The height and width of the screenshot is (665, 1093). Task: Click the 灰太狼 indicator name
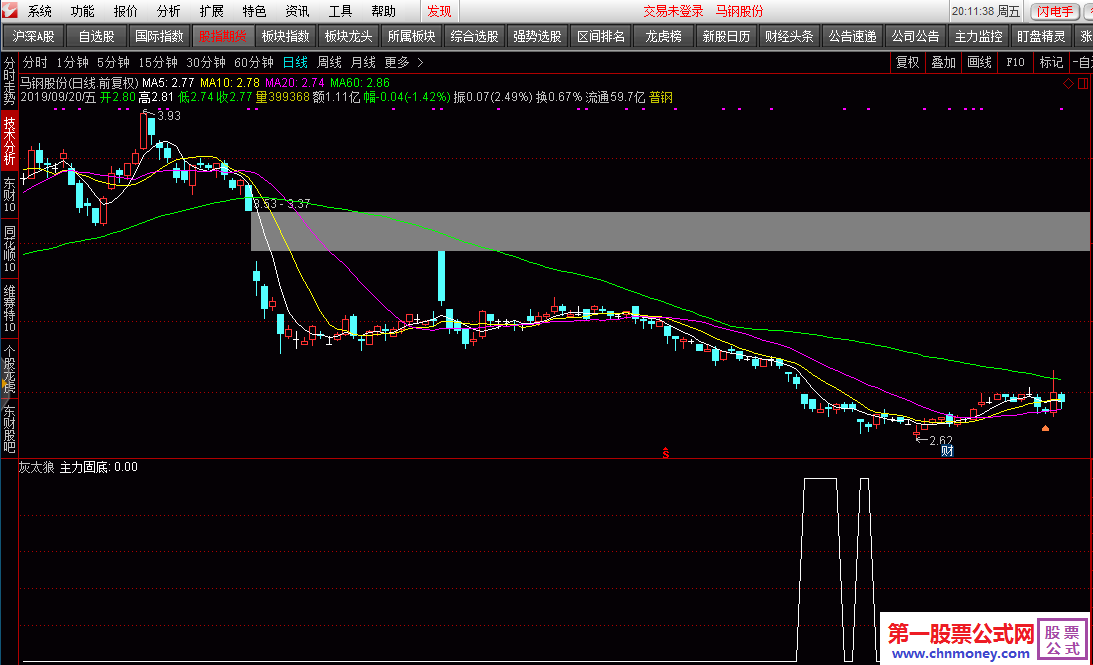(x=36, y=467)
